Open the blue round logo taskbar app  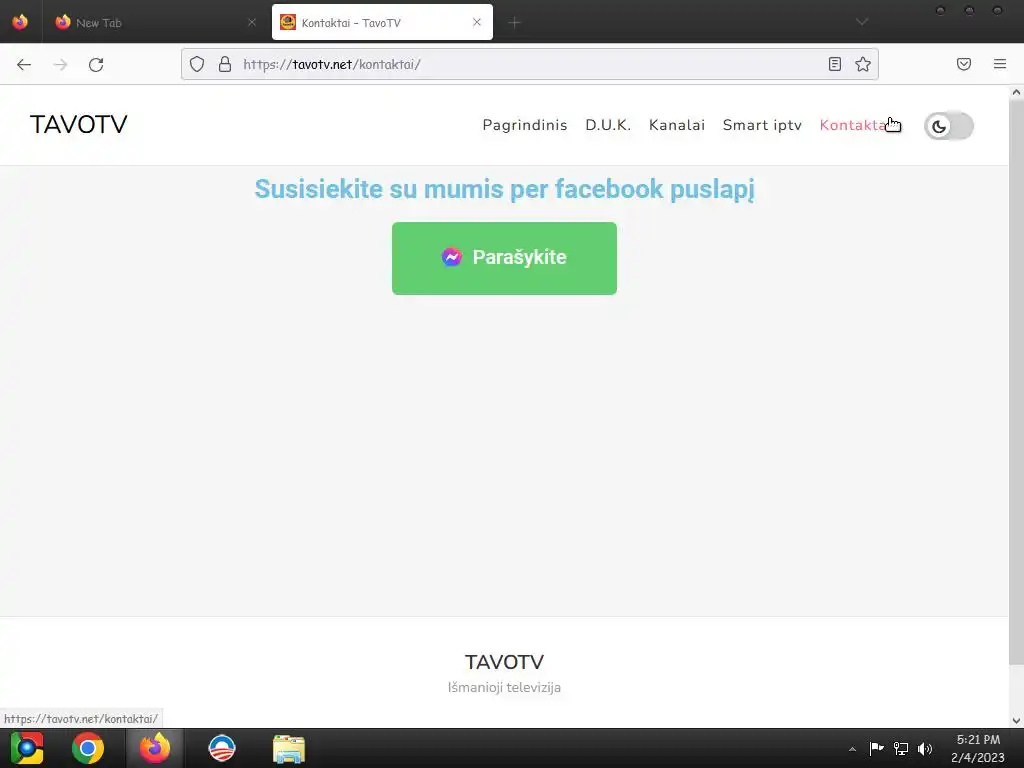tap(221, 748)
